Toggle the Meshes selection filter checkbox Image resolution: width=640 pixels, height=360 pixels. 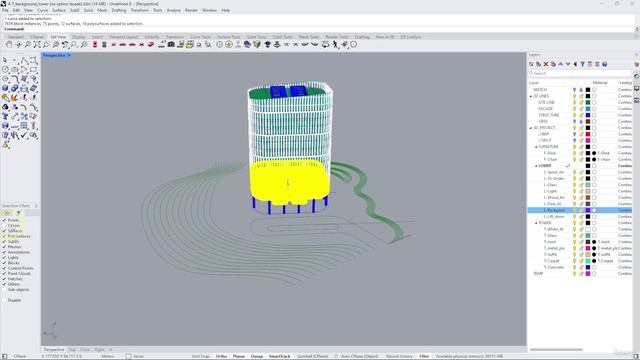[x=4, y=247]
